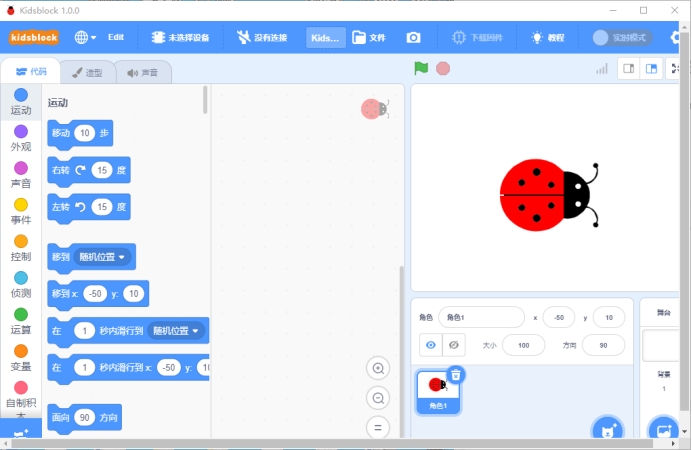Click the 角色1 sprite name field
The image size is (692, 450).
481,317
